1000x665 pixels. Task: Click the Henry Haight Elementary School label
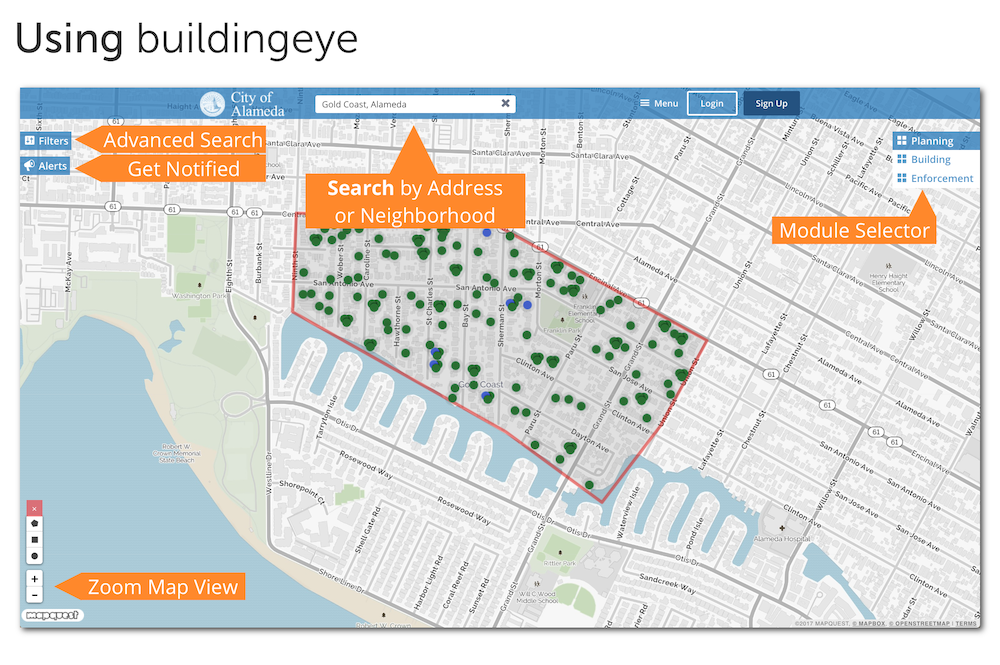coord(888,282)
